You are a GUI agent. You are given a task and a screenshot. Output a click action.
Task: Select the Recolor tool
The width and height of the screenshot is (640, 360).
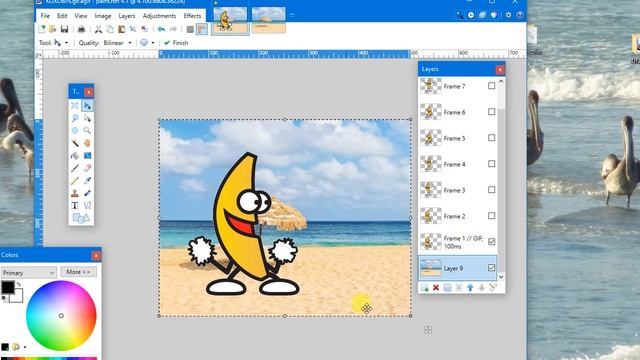click(87, 193)
